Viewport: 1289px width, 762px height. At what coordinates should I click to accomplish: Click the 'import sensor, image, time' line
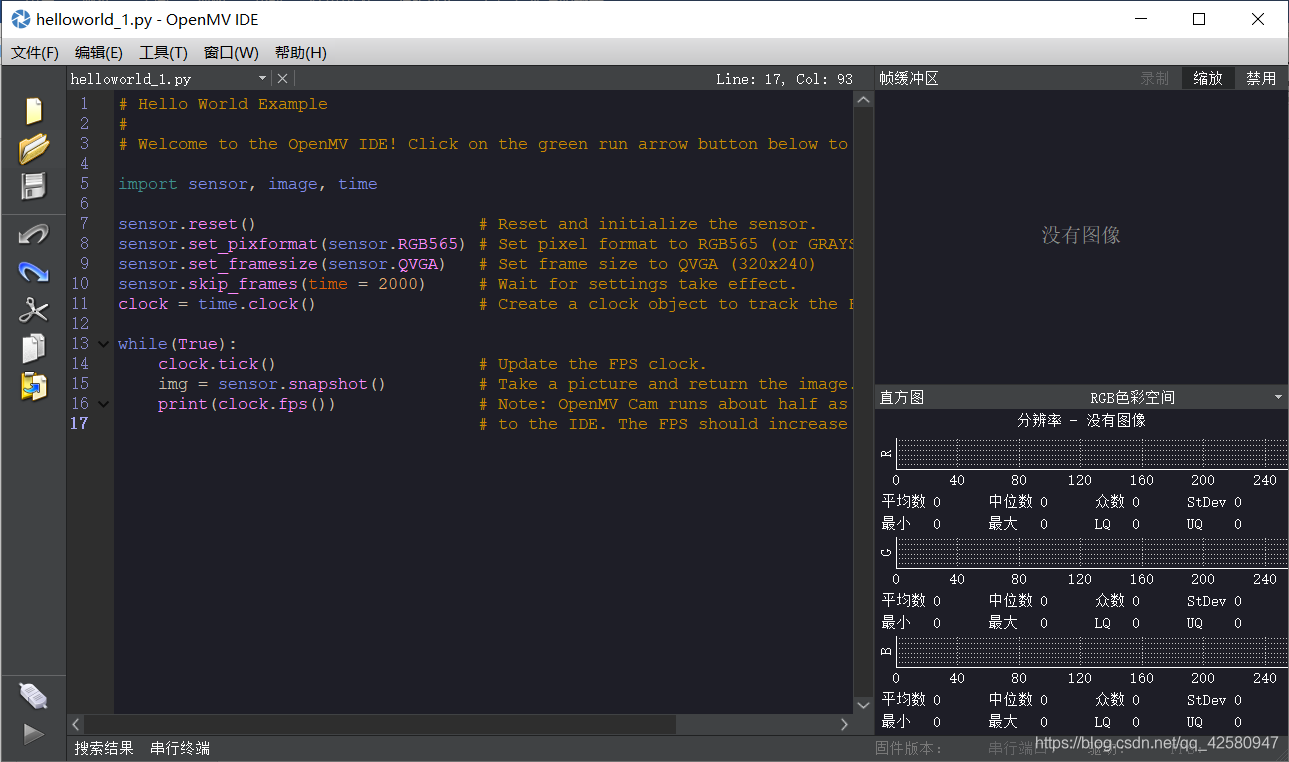coord(248,184)
